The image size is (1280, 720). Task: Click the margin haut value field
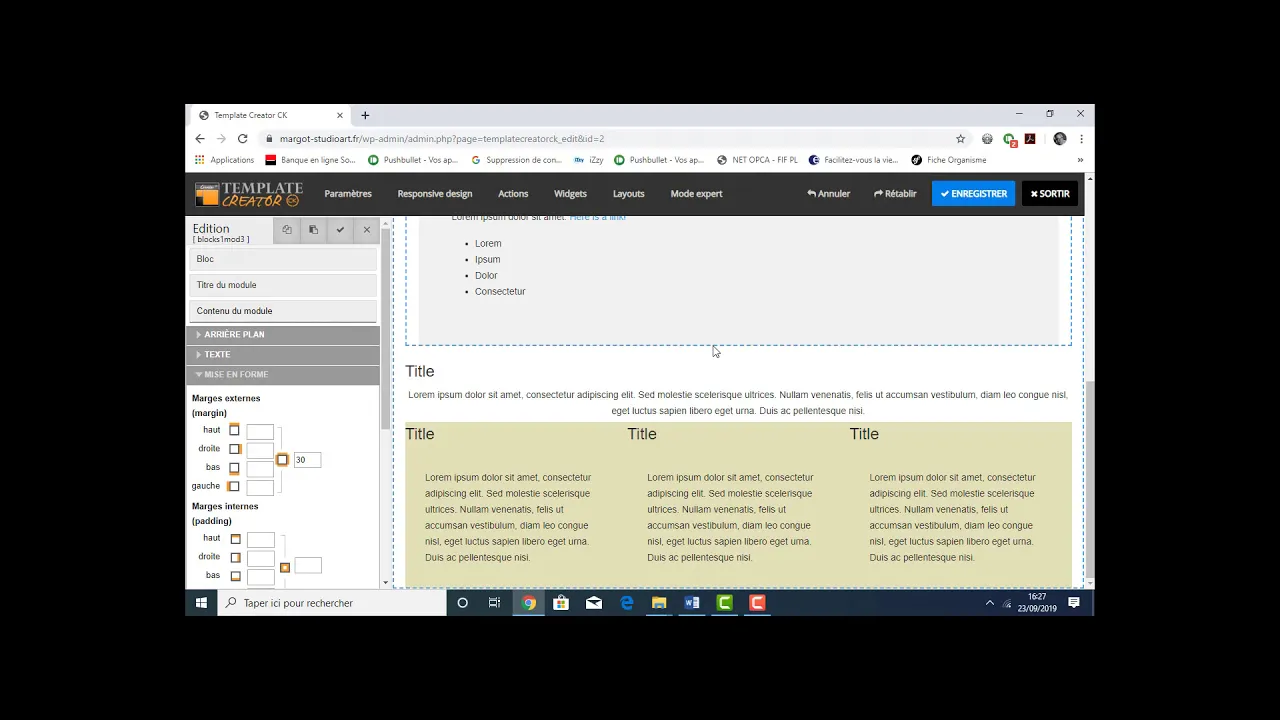(x=260, y=432)
